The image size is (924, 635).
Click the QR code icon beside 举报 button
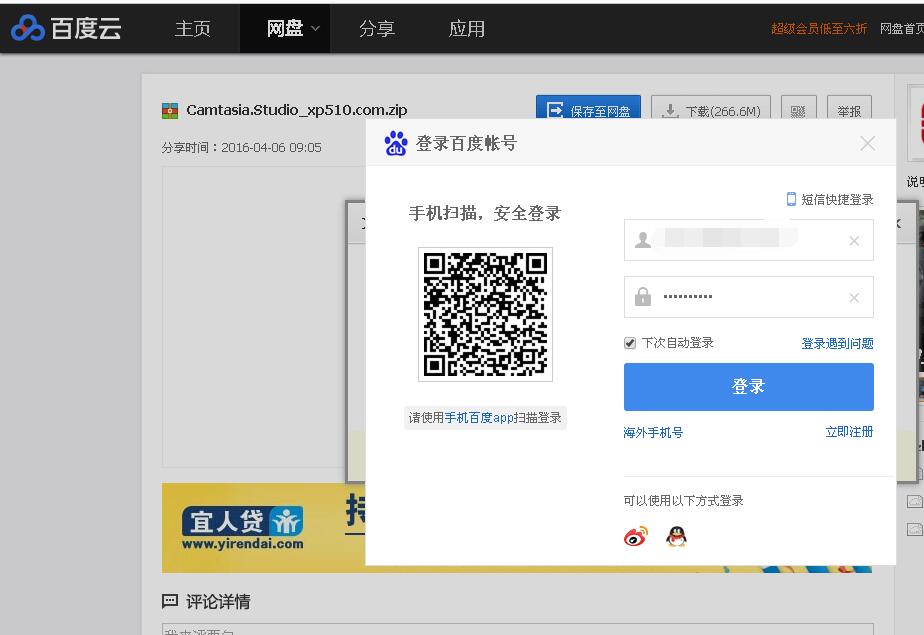click(798, 110)
